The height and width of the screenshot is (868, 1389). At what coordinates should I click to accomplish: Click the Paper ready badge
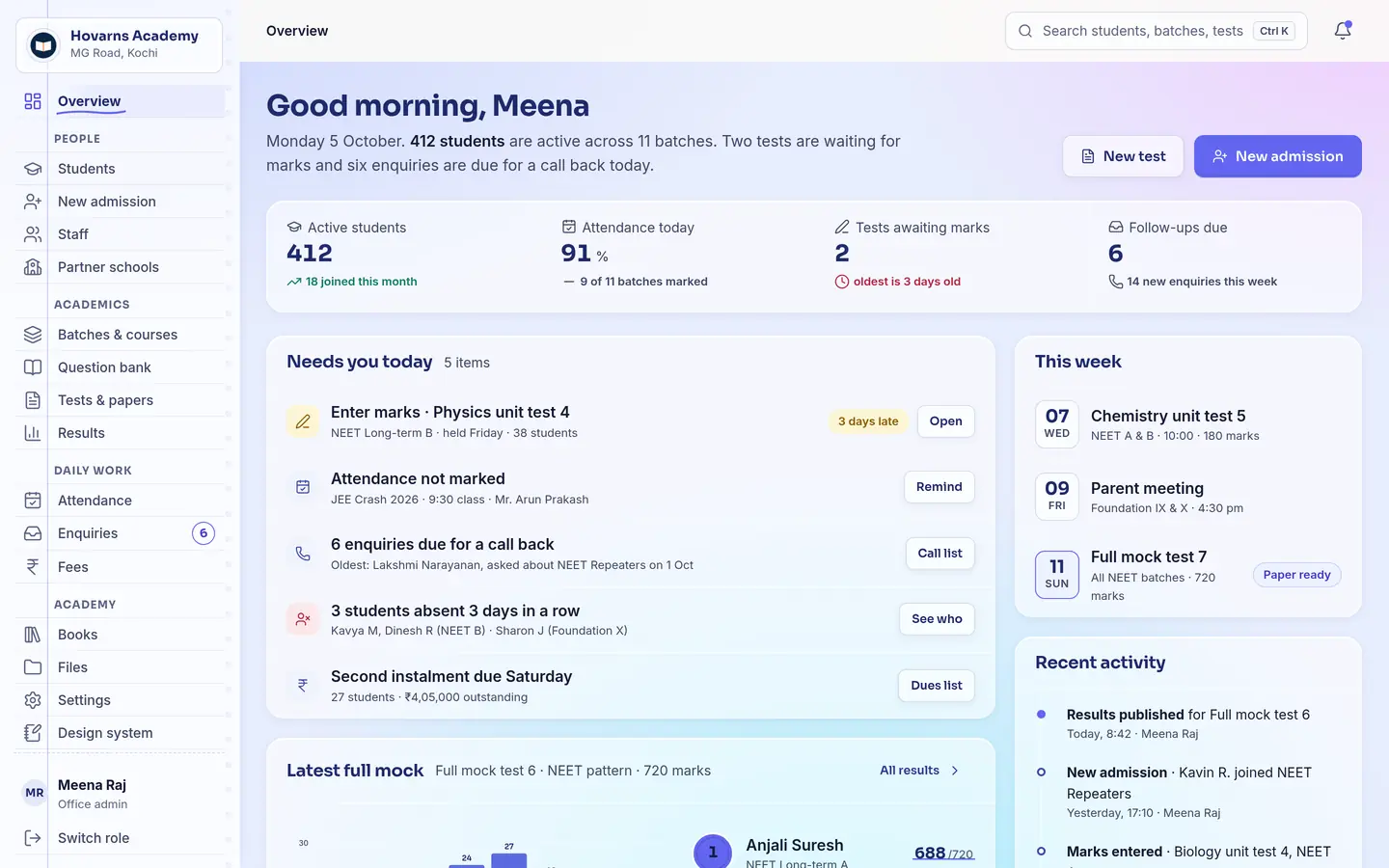[1296, 575]
